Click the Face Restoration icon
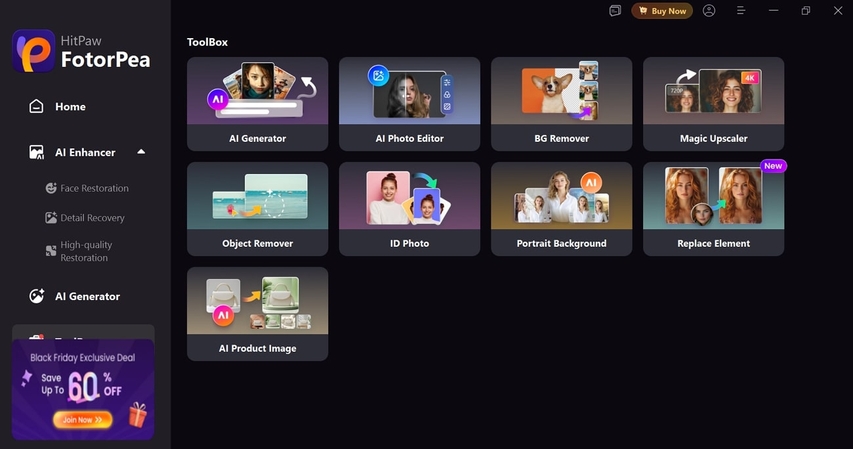The image size is (853, 449). tap(51, 188)
